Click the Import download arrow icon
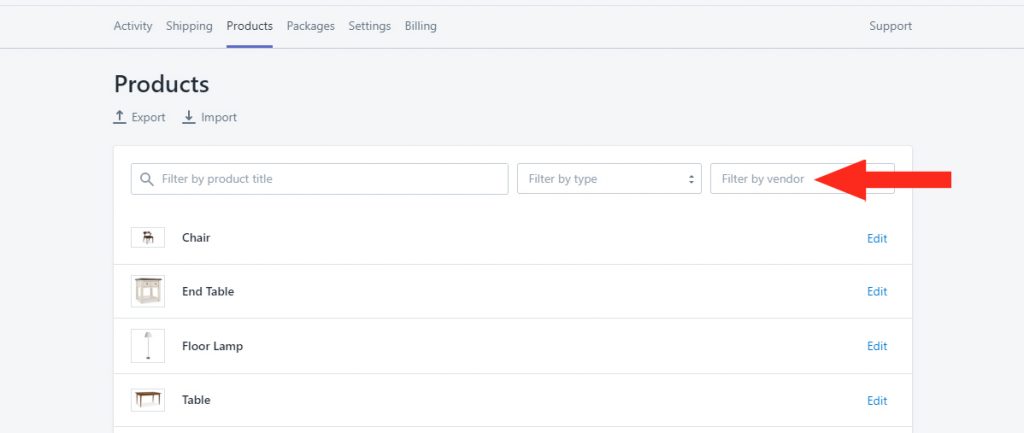Viewport: 1024px width, 433px height. click(189, 117)
